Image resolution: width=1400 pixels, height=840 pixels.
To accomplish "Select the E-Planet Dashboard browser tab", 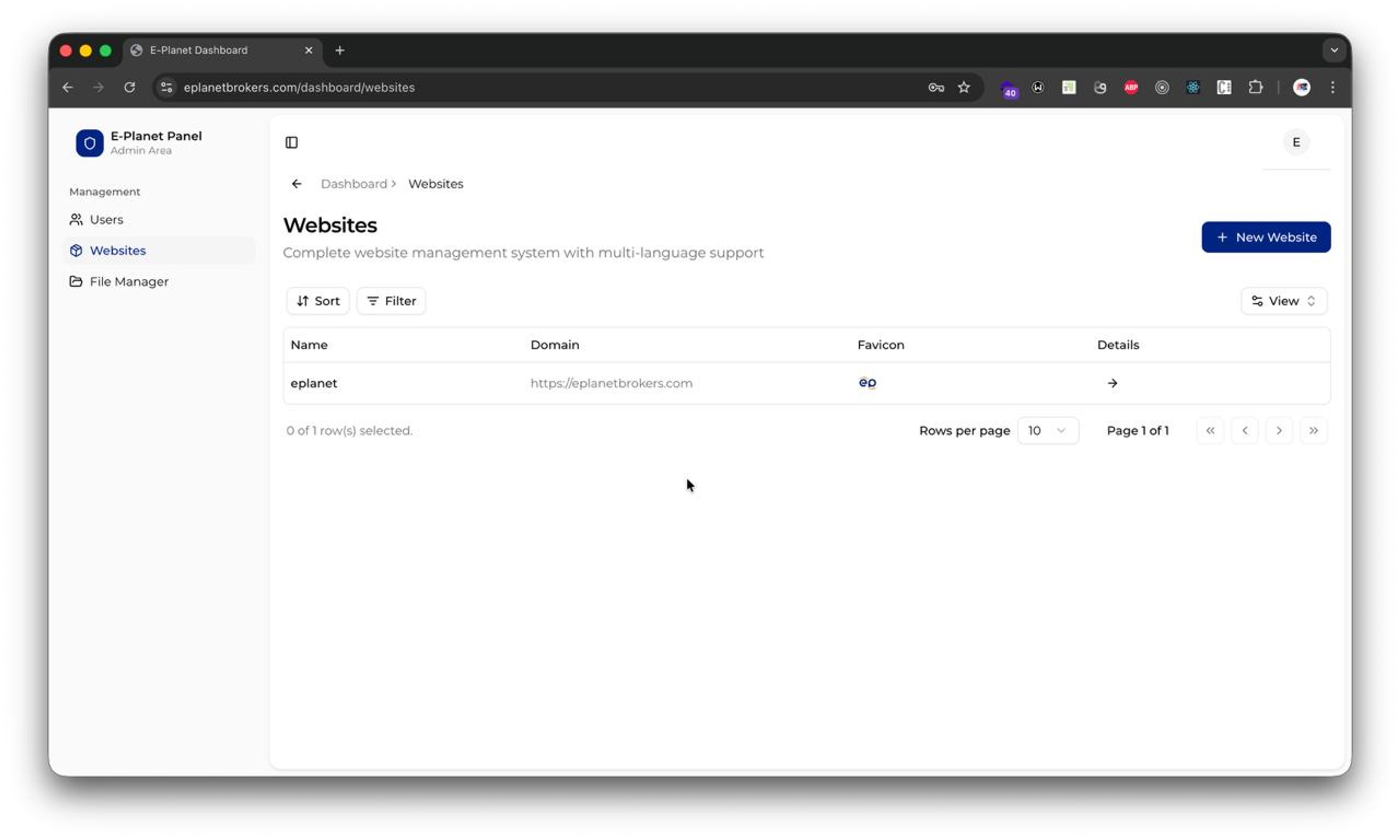I will point(222,50).
